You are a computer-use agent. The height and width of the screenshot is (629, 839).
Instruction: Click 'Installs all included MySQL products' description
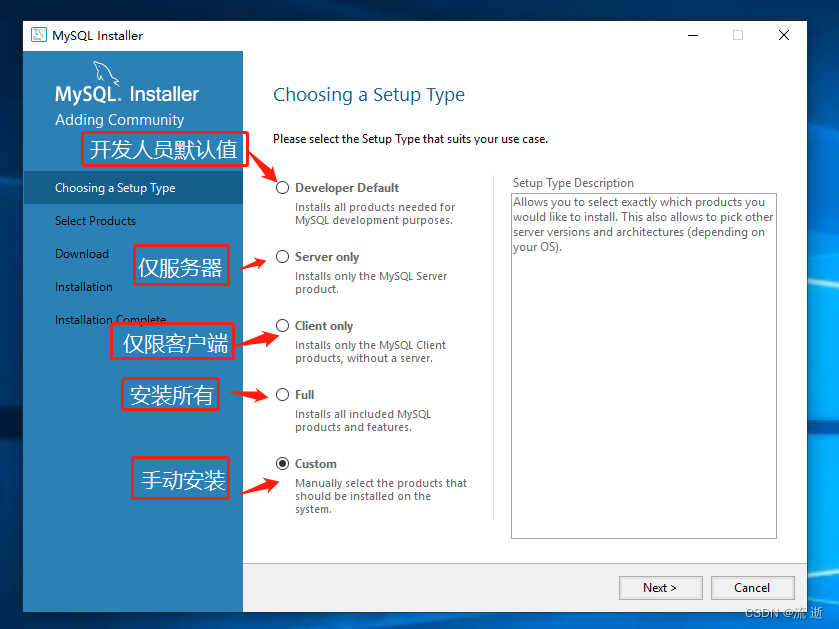pos(363,420)
